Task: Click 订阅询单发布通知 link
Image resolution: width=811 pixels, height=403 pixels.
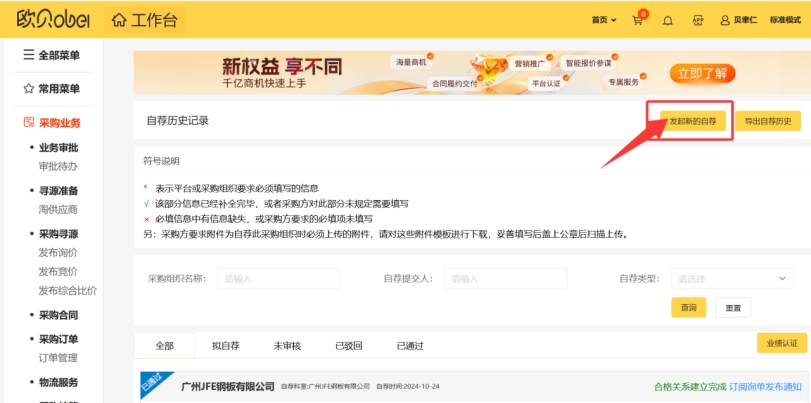Action: point(765,386)
